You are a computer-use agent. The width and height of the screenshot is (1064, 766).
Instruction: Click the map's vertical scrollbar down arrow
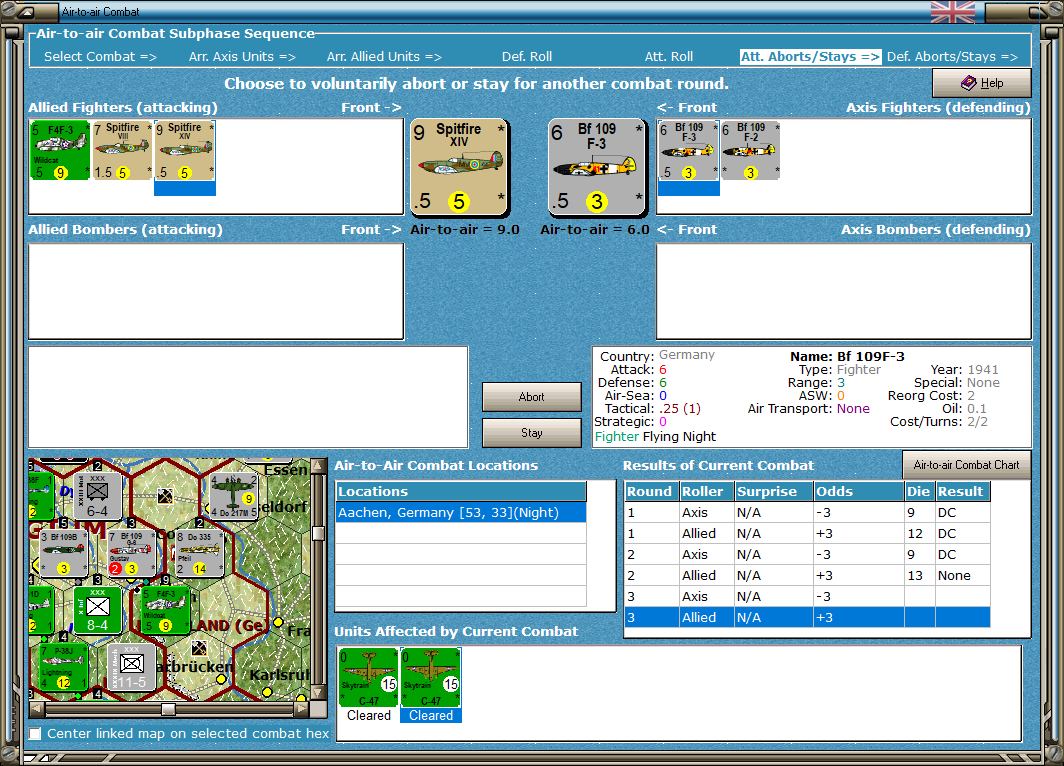coord(318,693)
